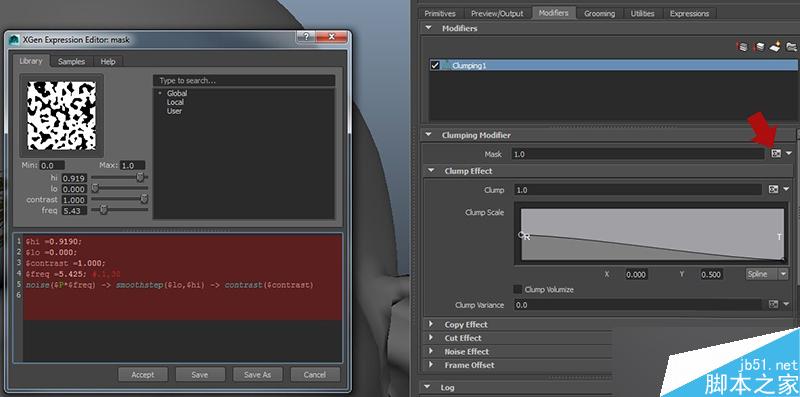This screenshot has height=397, width=800.
Task: Click the hi value field showing 0.919
Action: pos(74,178)
